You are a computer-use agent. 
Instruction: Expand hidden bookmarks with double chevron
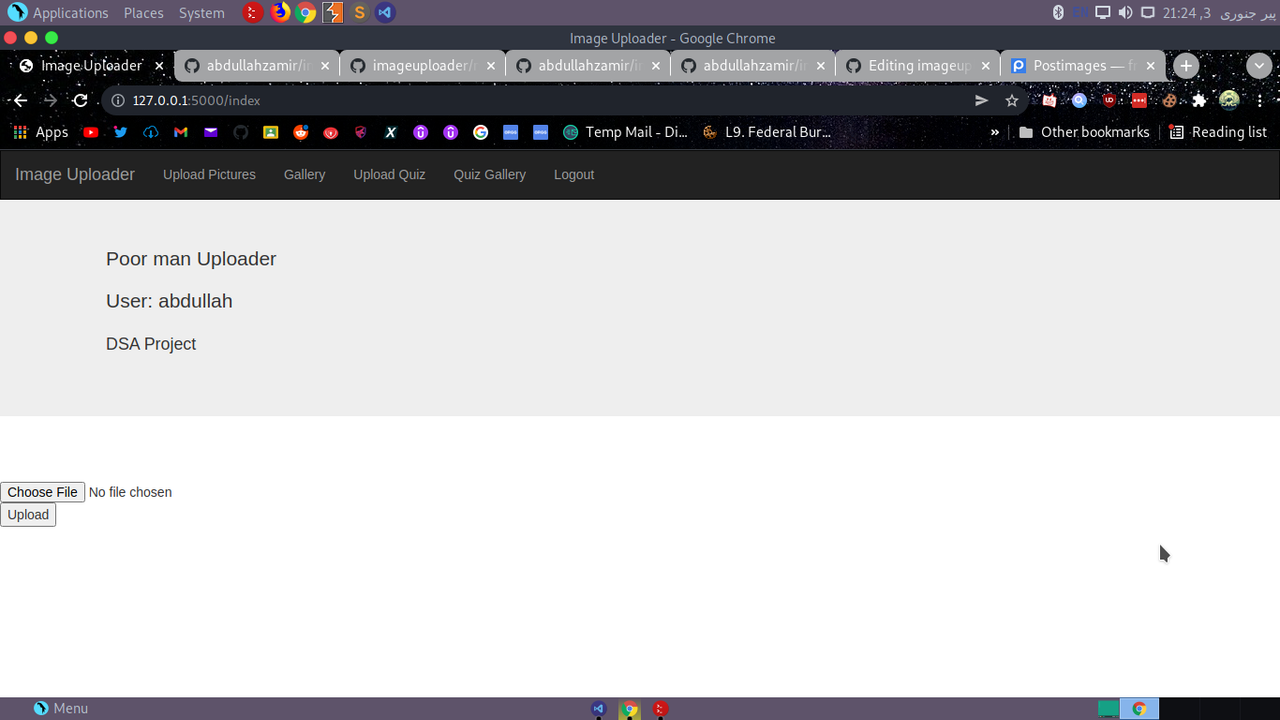click(x=995, y=132)
